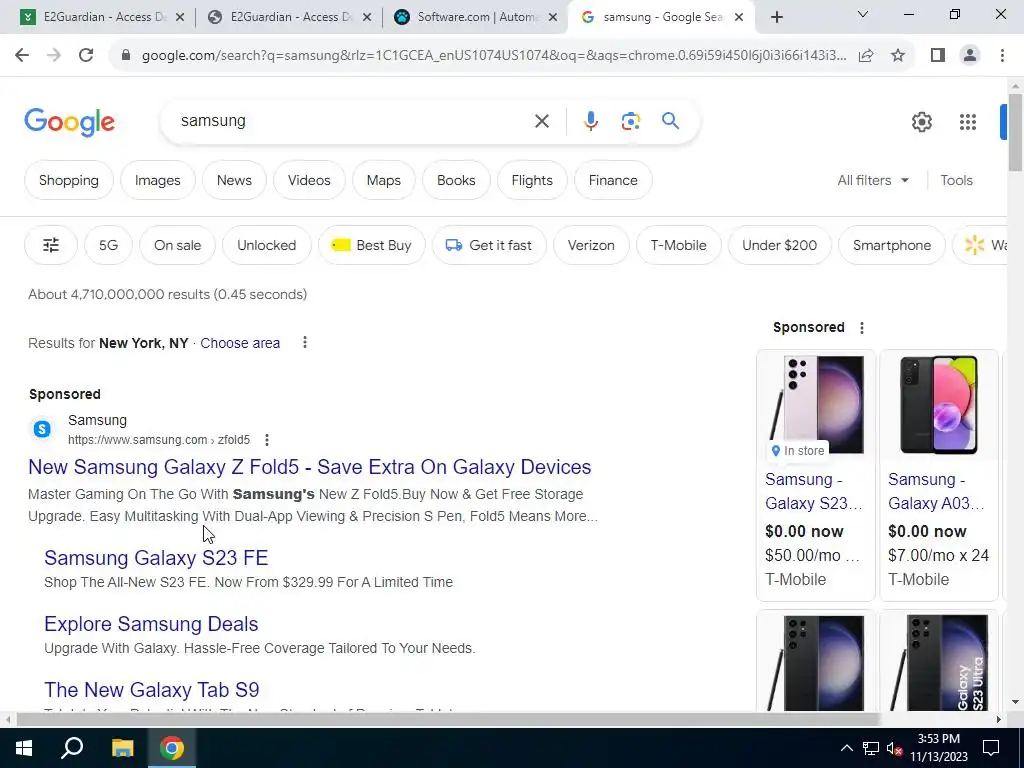Toggle the Smartphone filter chip

[891, 245]
